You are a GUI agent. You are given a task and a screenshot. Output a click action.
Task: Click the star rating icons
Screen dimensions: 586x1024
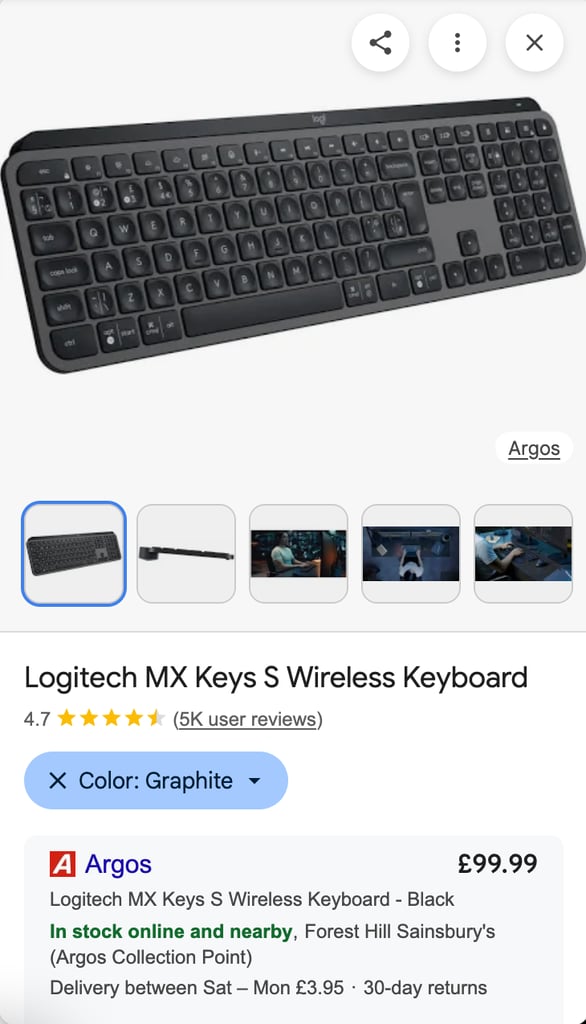(x=111, y=718)
